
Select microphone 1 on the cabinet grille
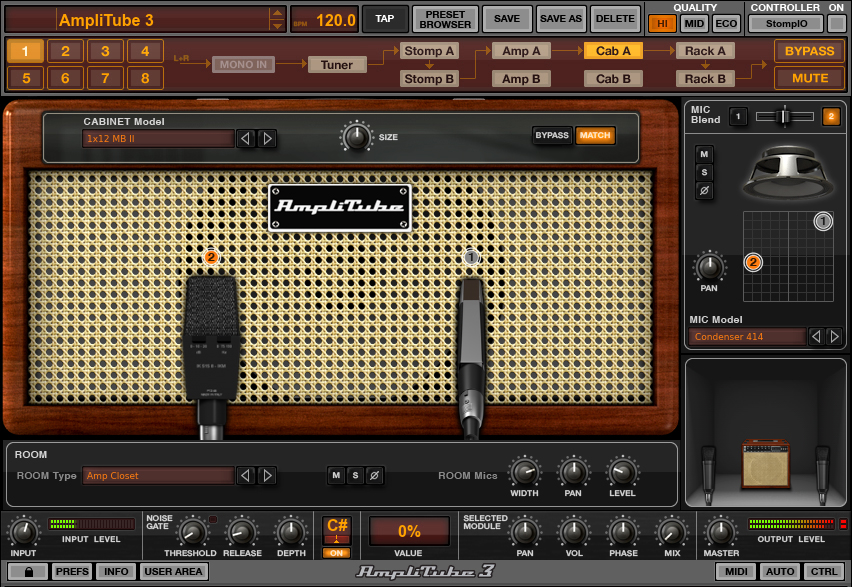coord(471,345)
